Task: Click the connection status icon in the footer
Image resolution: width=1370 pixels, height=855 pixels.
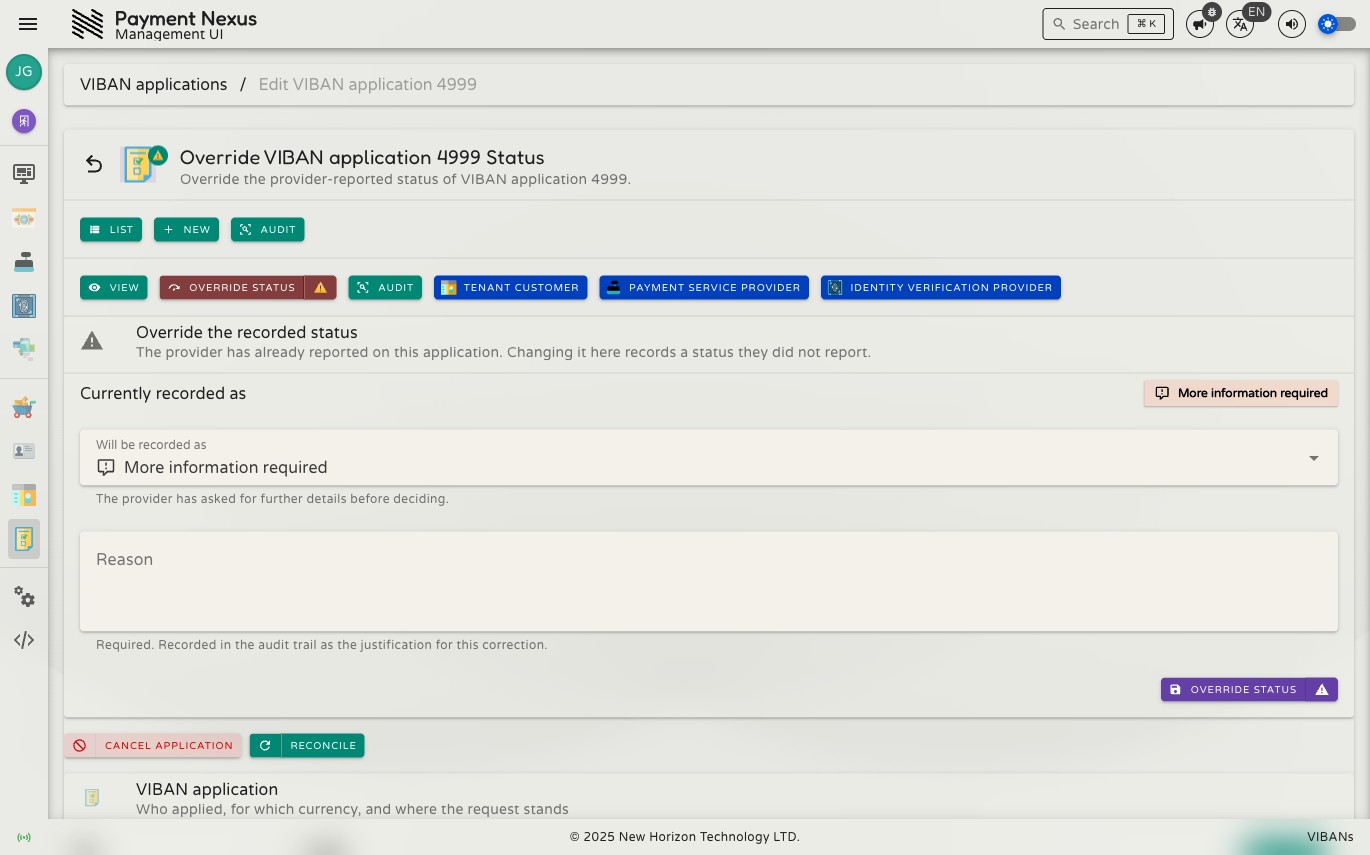Action: coord(24,837)
